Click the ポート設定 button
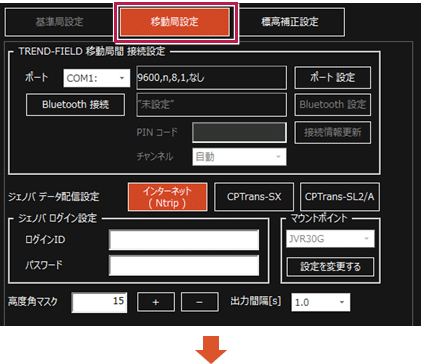The width and height of the screenshot is (421, 364). coord(332,78)
